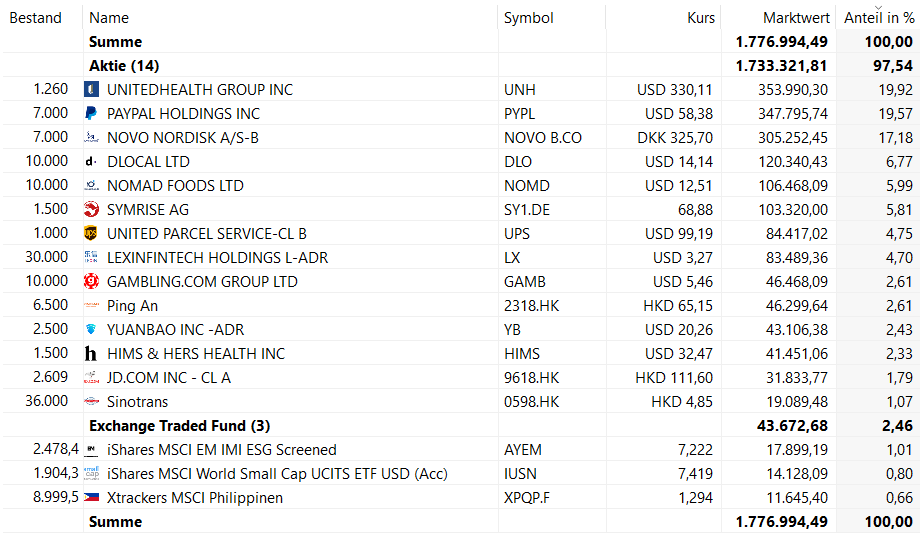The width and height of the screenshot is (920, 533).
Task: Click the Sinotrans logo icon
Action: 91,402
